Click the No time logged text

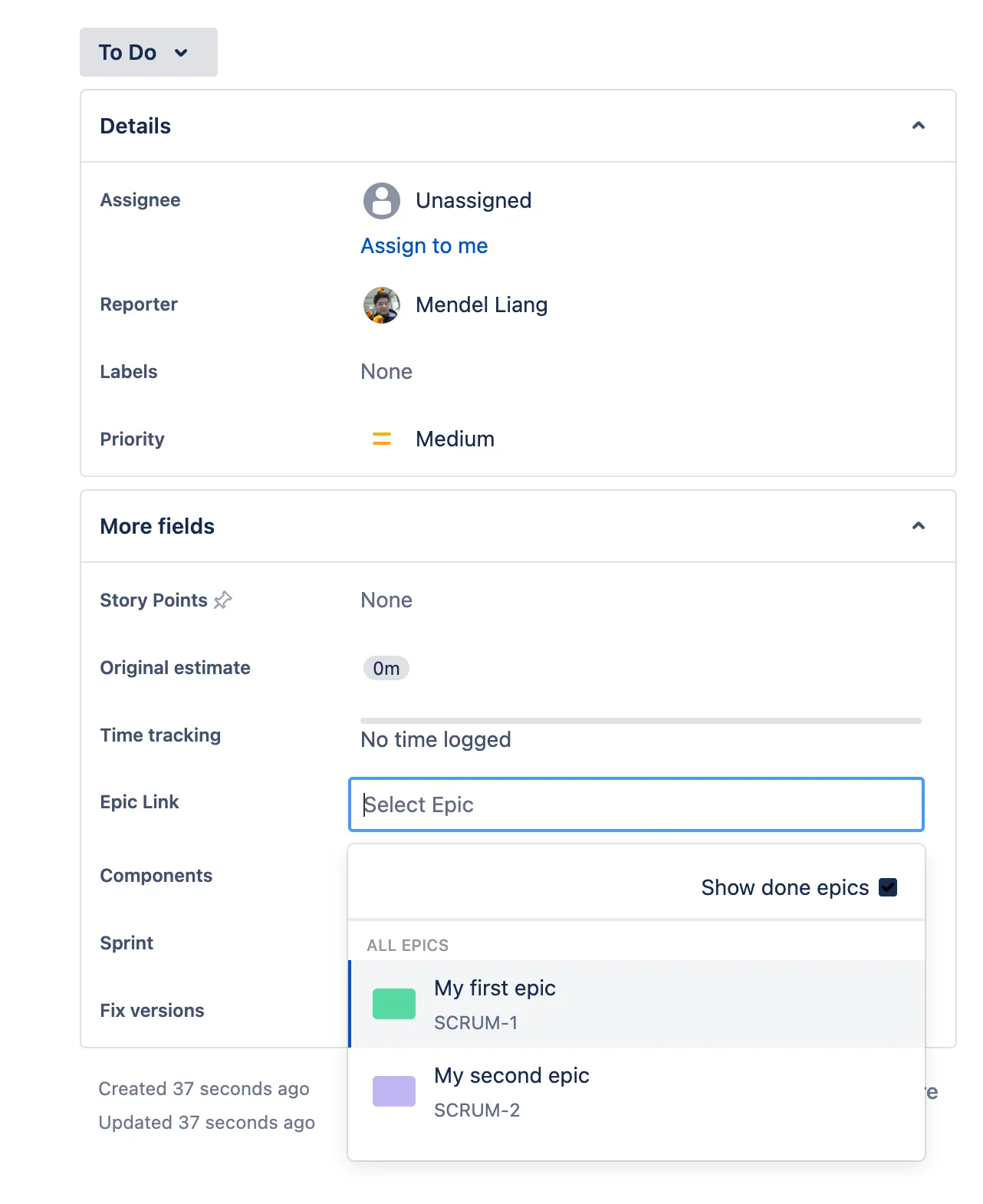(x=436, y=740)
